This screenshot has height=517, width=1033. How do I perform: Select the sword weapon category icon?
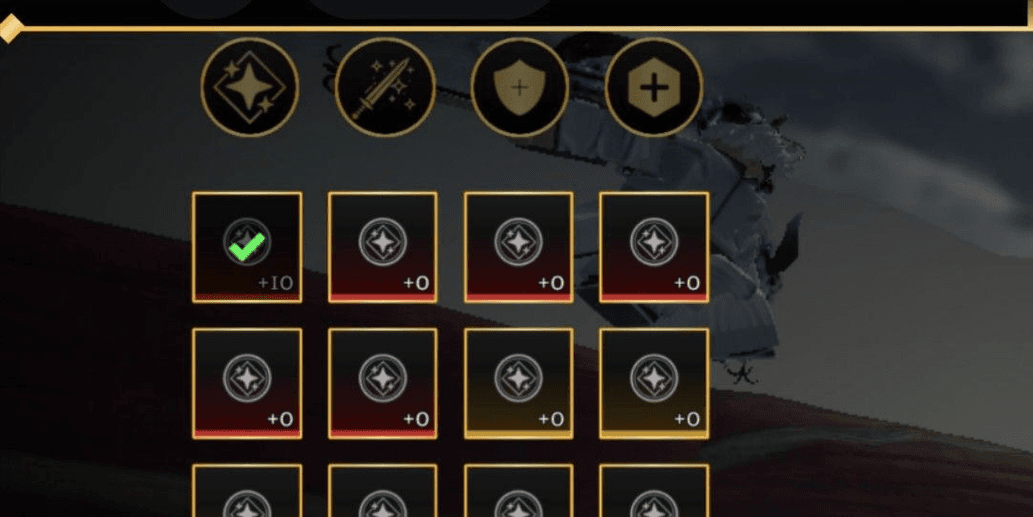click(385, 87)
